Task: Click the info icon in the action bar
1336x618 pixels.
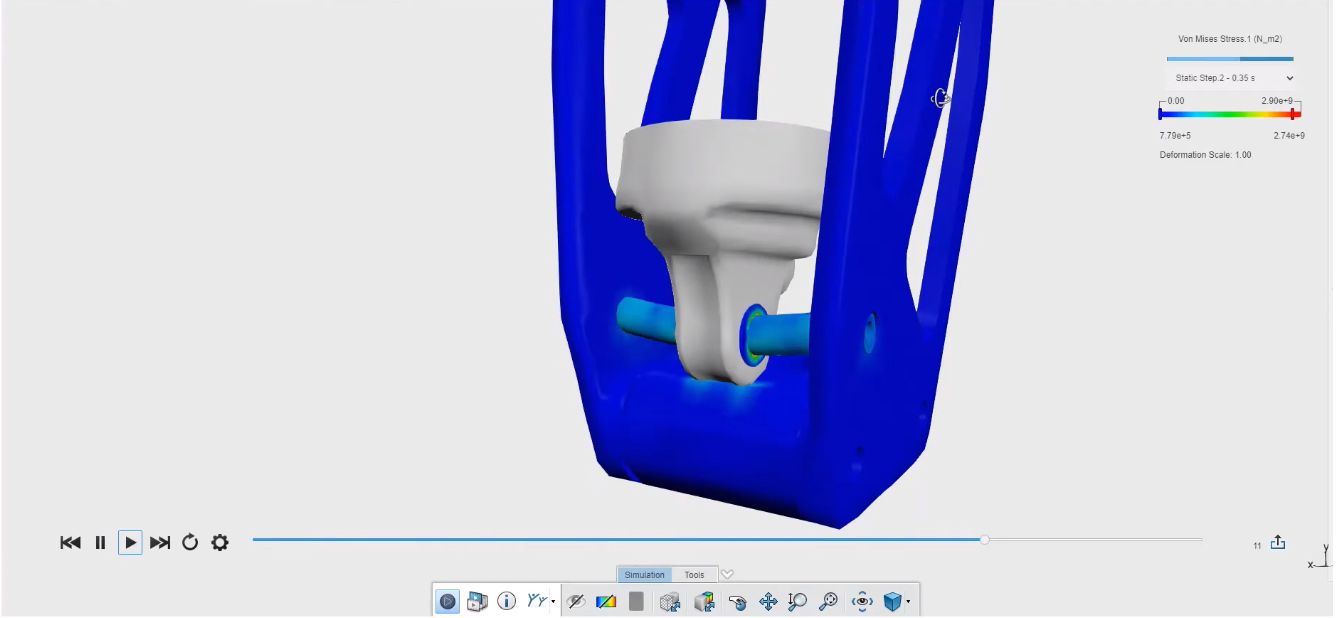Action: click(x=507, y=601)
